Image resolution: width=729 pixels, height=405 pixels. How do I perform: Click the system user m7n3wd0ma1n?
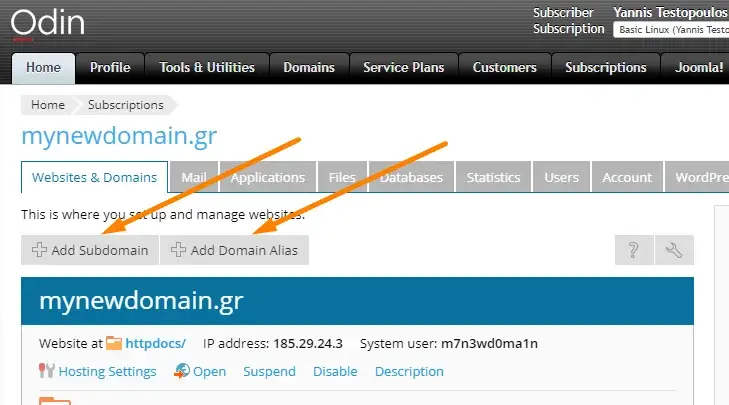point(490,344)
